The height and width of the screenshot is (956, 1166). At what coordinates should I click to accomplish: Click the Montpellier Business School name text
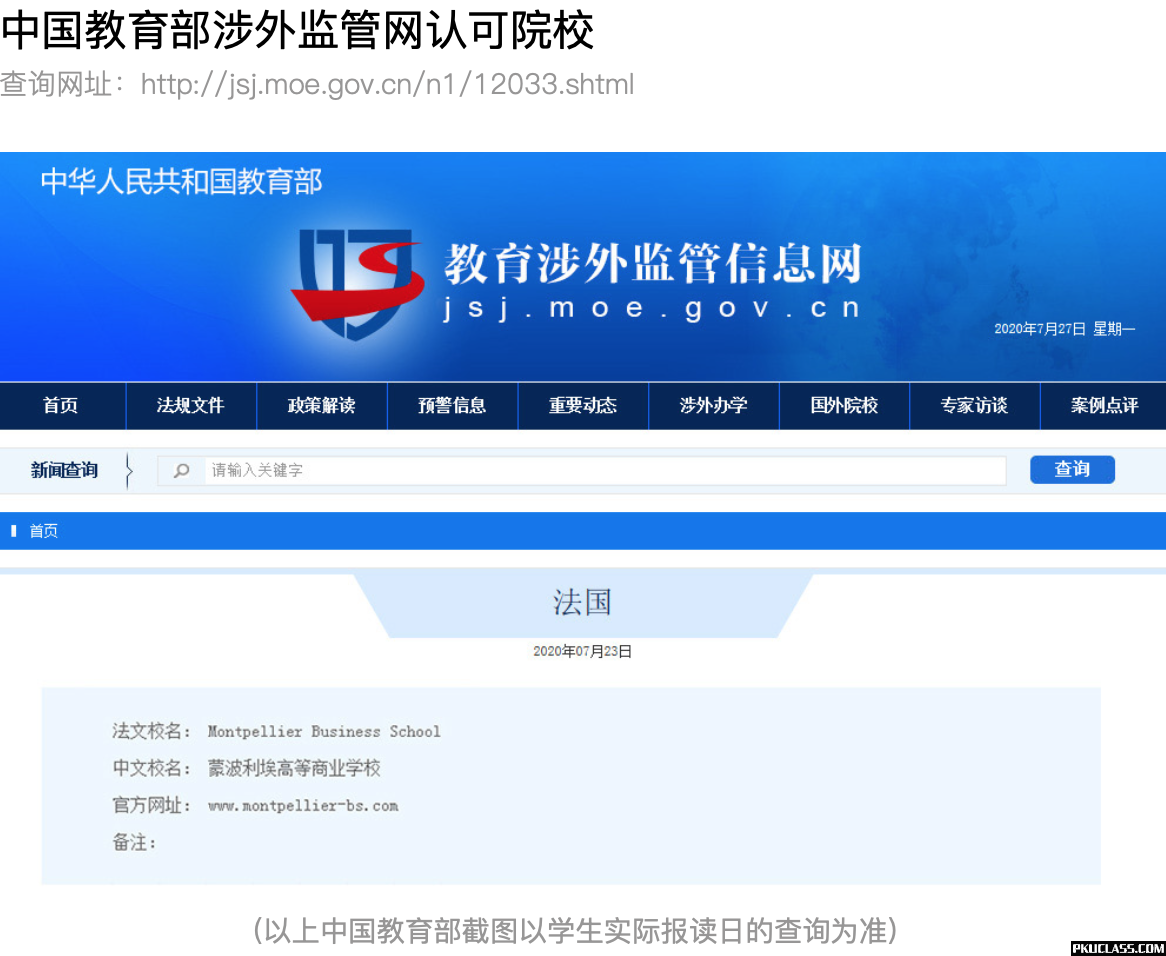click(324, 732)
